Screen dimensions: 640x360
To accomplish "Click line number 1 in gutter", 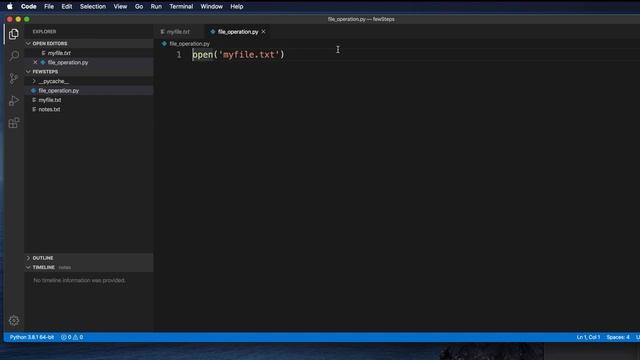I will tap(179, 55).
